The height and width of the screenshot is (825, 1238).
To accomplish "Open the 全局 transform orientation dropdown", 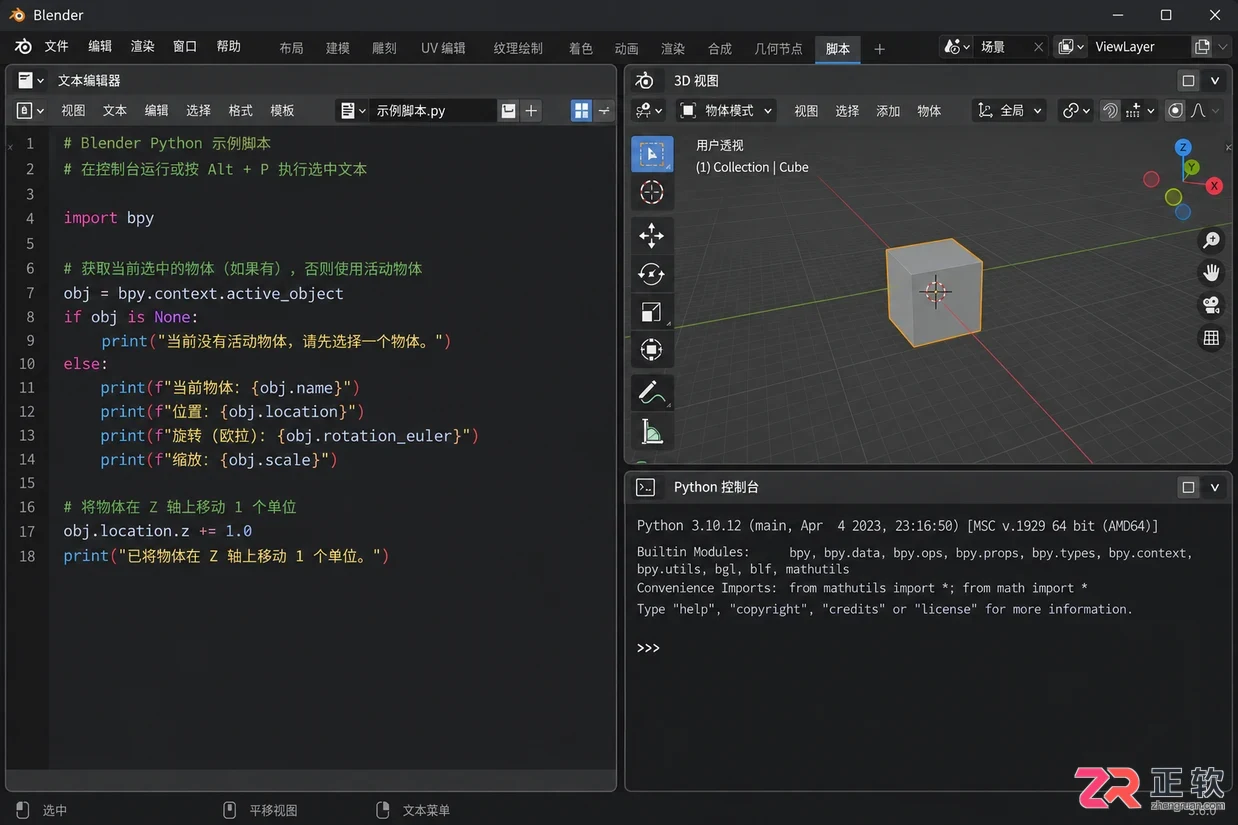I will [1010, 111].
